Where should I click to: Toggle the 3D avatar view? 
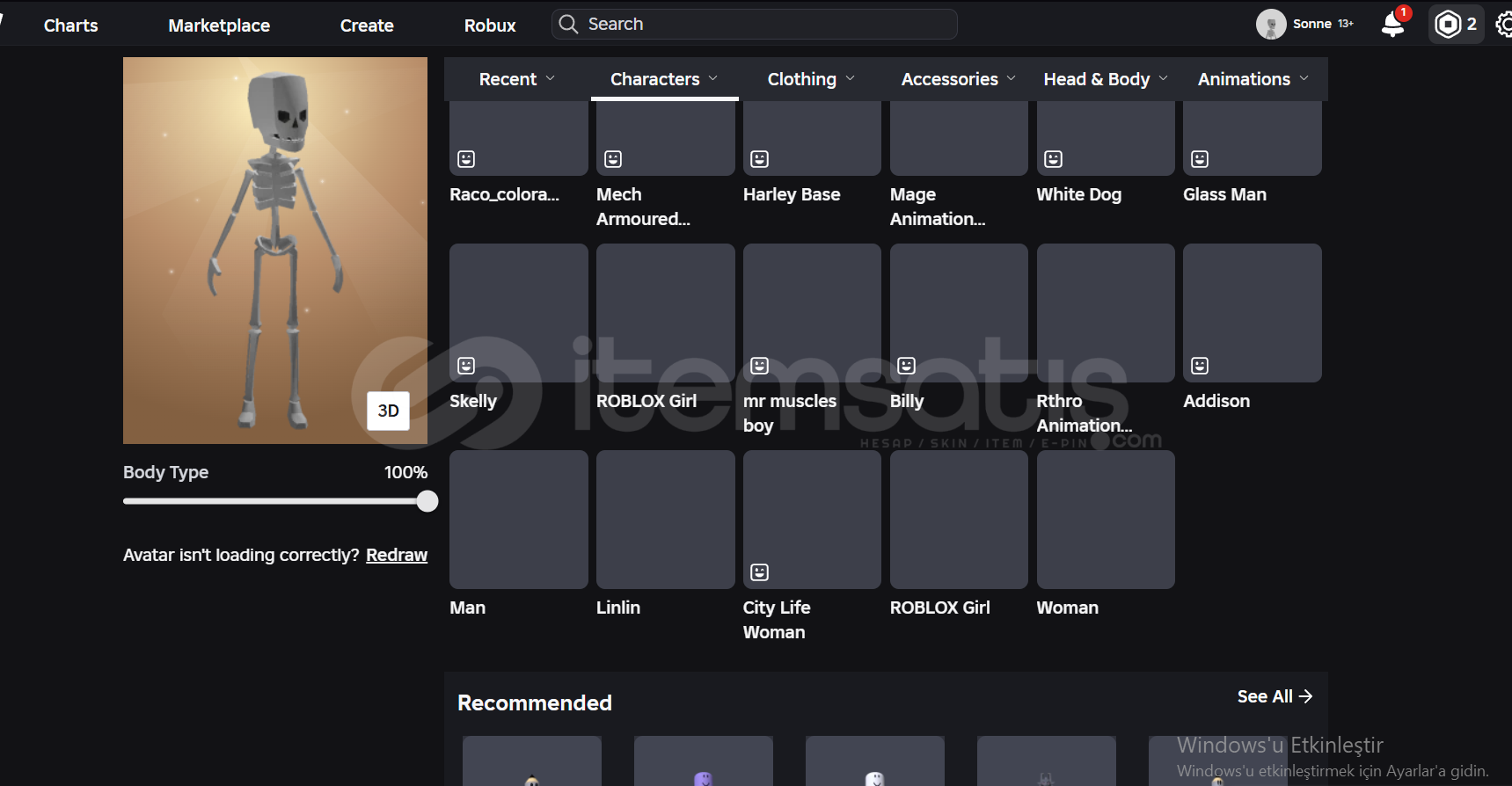point(388,411)
